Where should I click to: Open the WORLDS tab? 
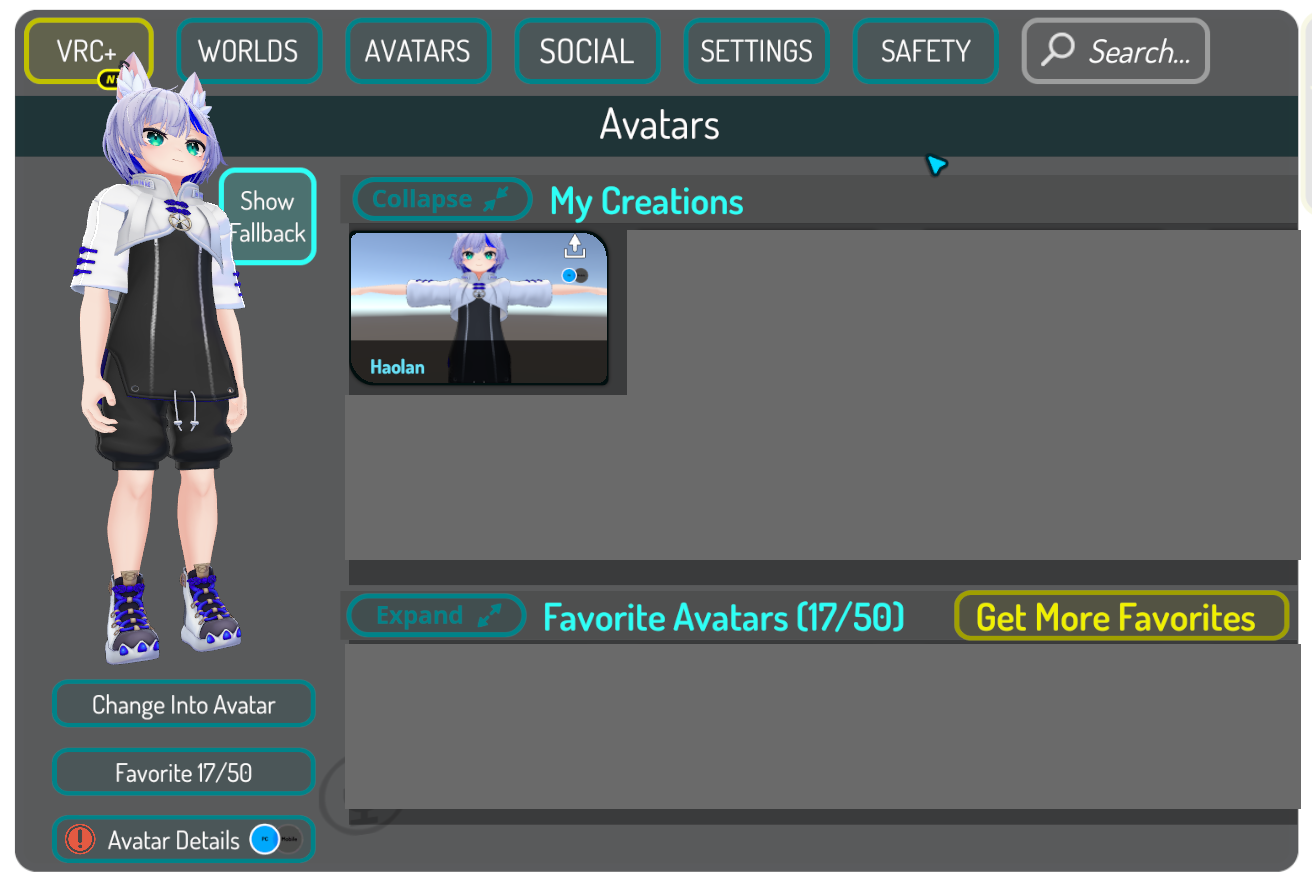point(248,51)
